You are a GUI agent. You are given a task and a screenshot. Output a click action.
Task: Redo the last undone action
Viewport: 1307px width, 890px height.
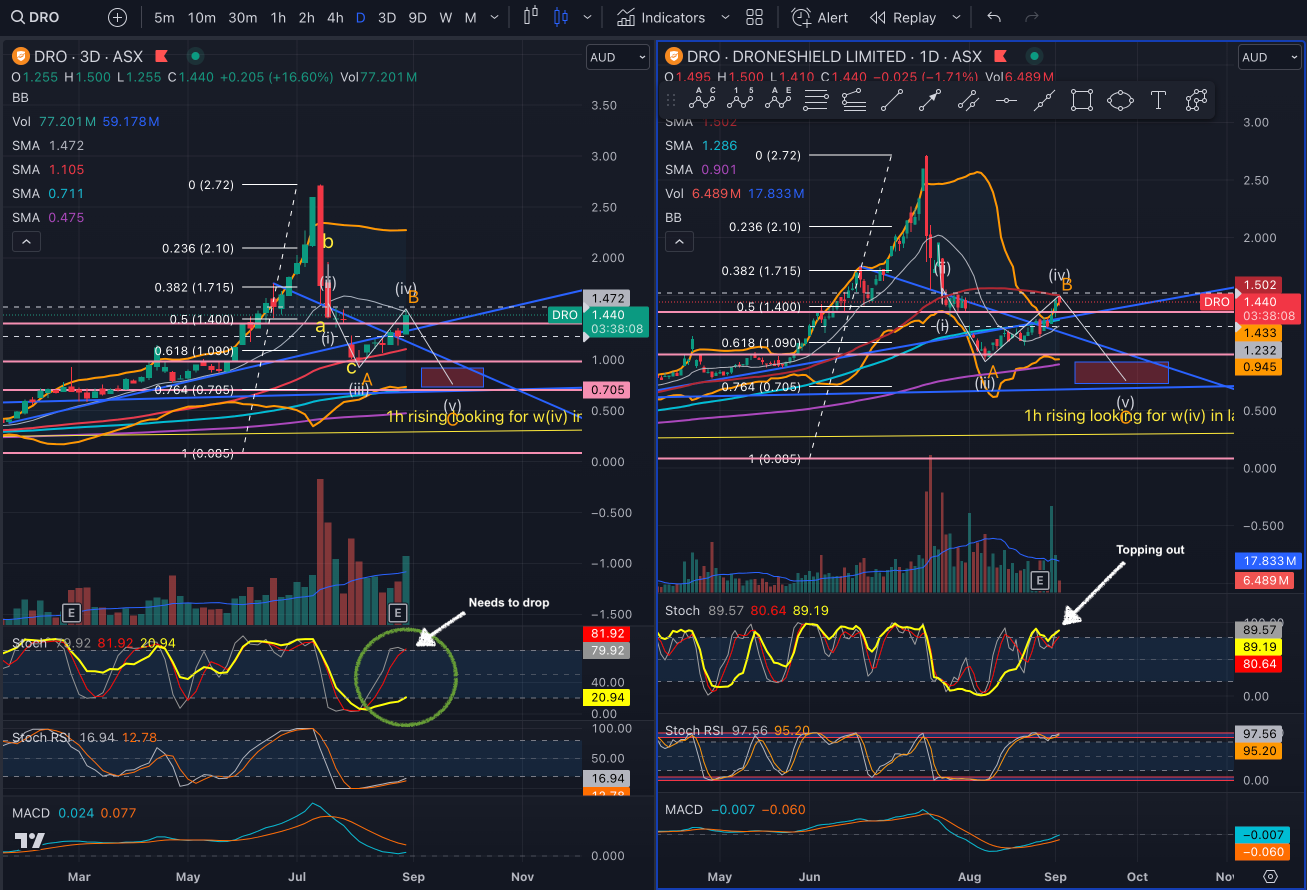pyautogui.click(x=1031, y=17)
